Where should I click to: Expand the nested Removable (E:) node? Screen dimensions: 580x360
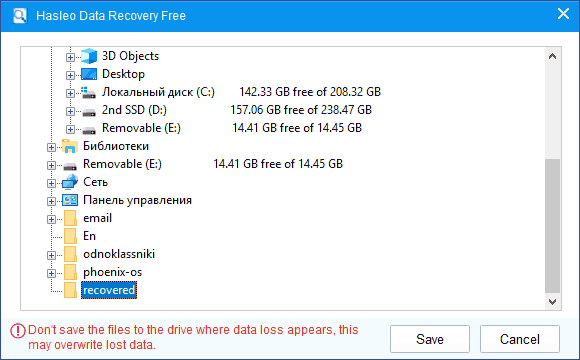coord(70,129)
